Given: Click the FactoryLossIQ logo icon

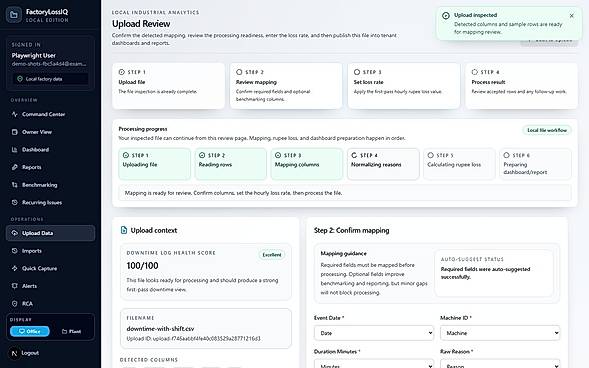Looking at the screenshot, I should (14, 15).
